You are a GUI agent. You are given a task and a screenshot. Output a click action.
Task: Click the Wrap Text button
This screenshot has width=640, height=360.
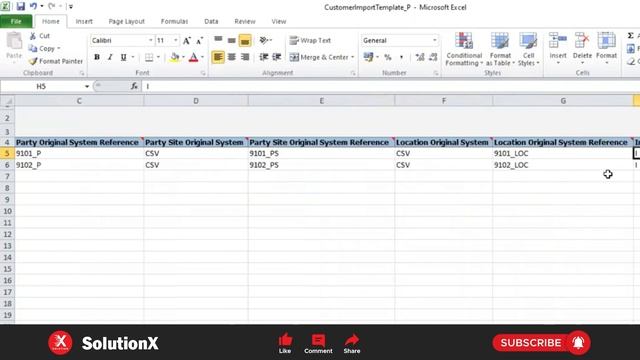(310, 40)
